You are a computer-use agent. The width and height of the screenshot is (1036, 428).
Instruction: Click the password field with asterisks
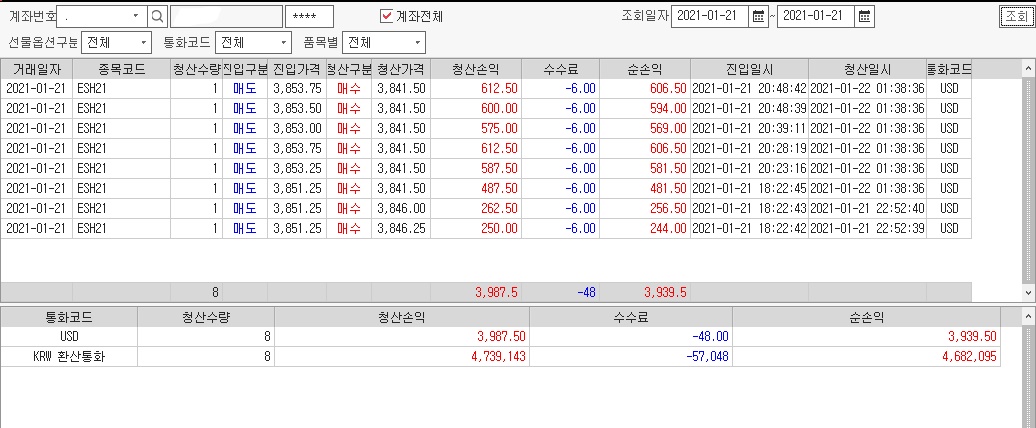pyautogui.click(x=309, y=17)
